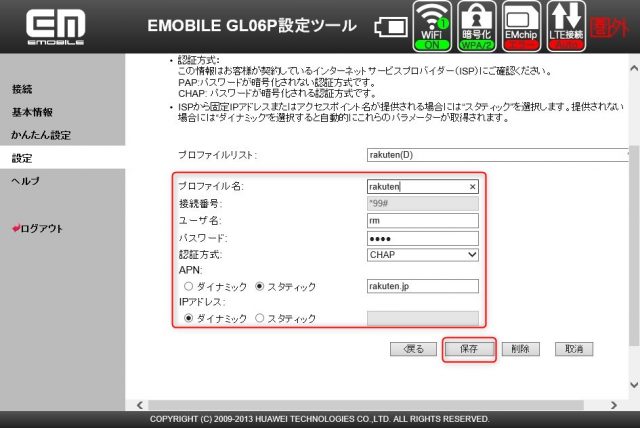The height and width of the screenshot is (428, 640).
Task: Click the 取消 cancel button
Action: (x=574, y=349)
